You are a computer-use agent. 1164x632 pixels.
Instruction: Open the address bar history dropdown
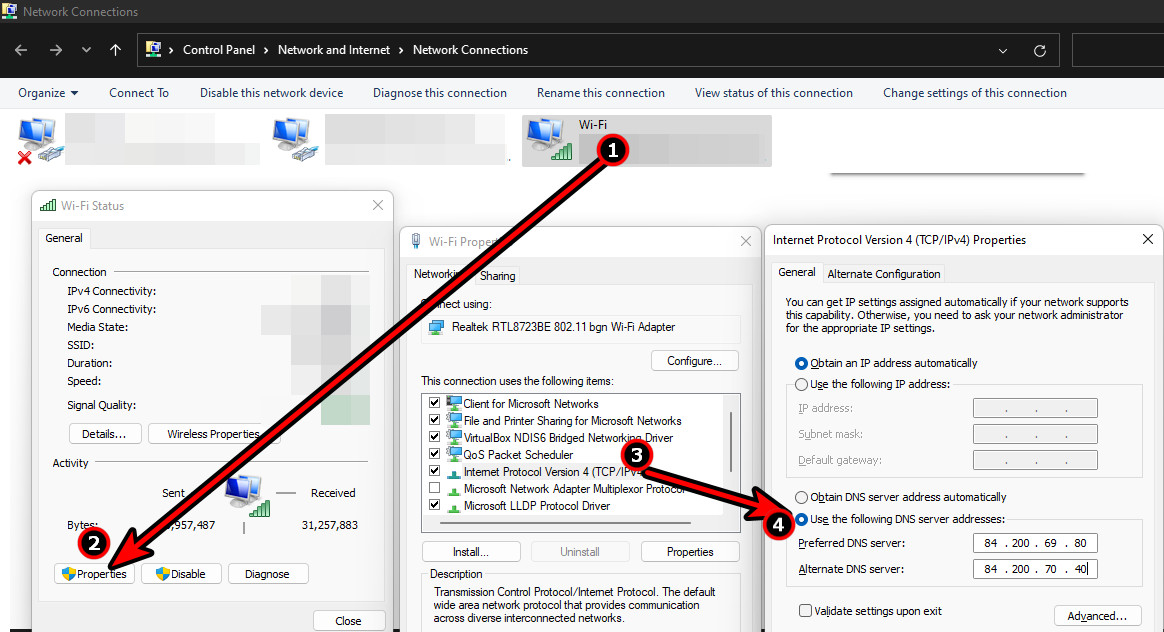pyautogui.click(x=1003, y=49)
